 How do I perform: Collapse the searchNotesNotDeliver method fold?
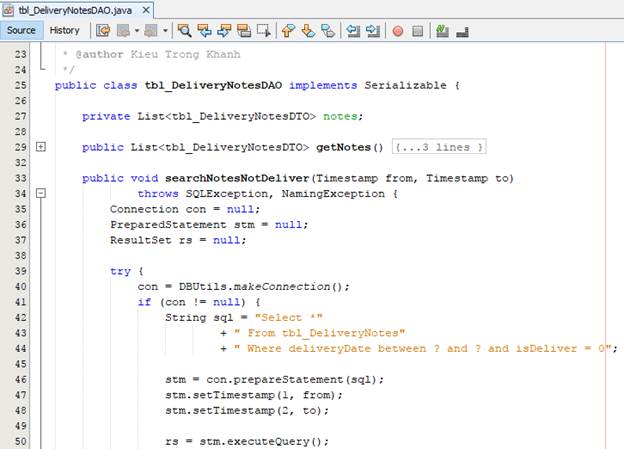point(41,193)
